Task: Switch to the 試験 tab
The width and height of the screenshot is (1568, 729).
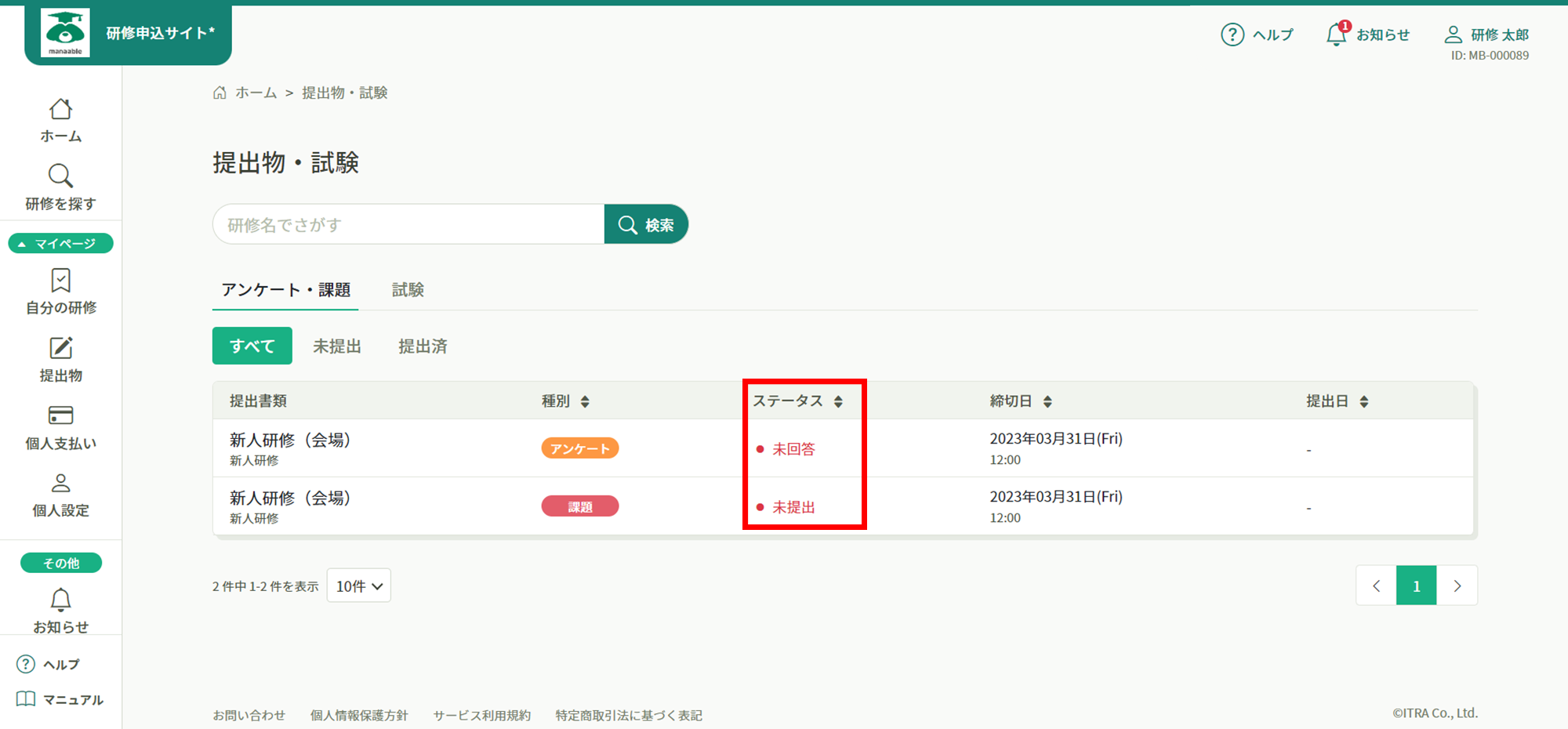Action: pos(408,290)
